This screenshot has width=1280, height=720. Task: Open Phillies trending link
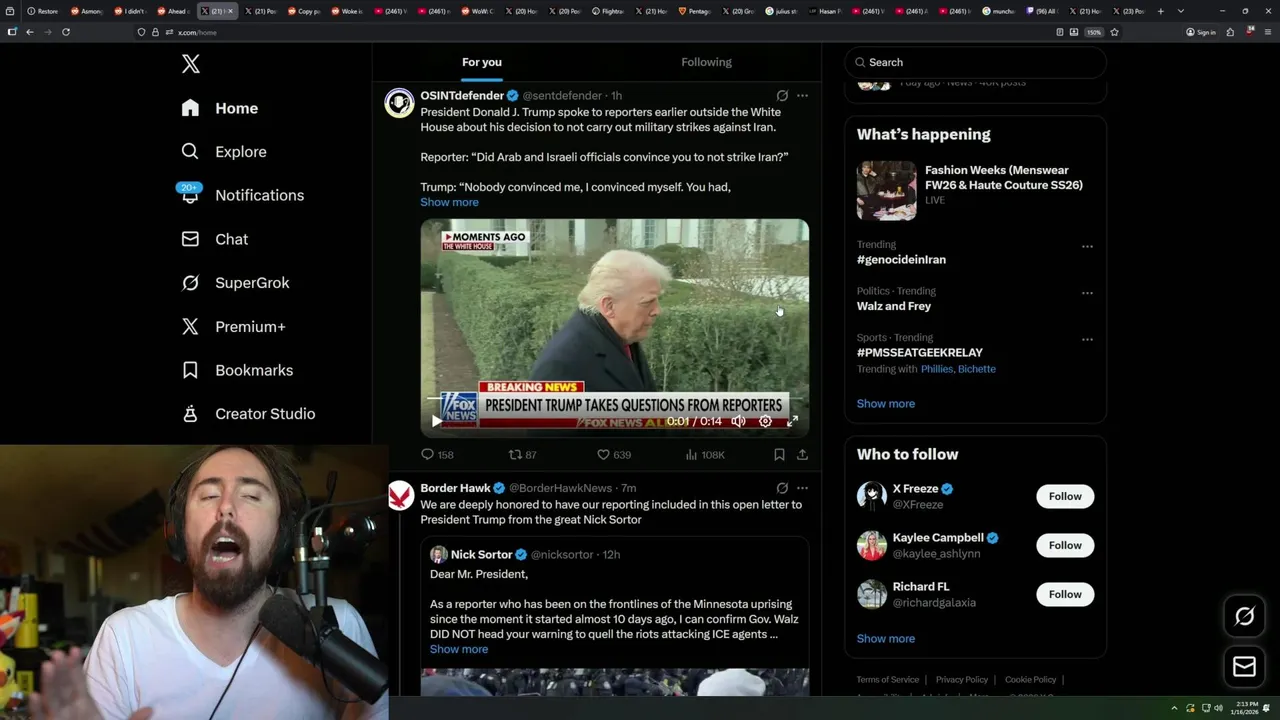[936, 369]
